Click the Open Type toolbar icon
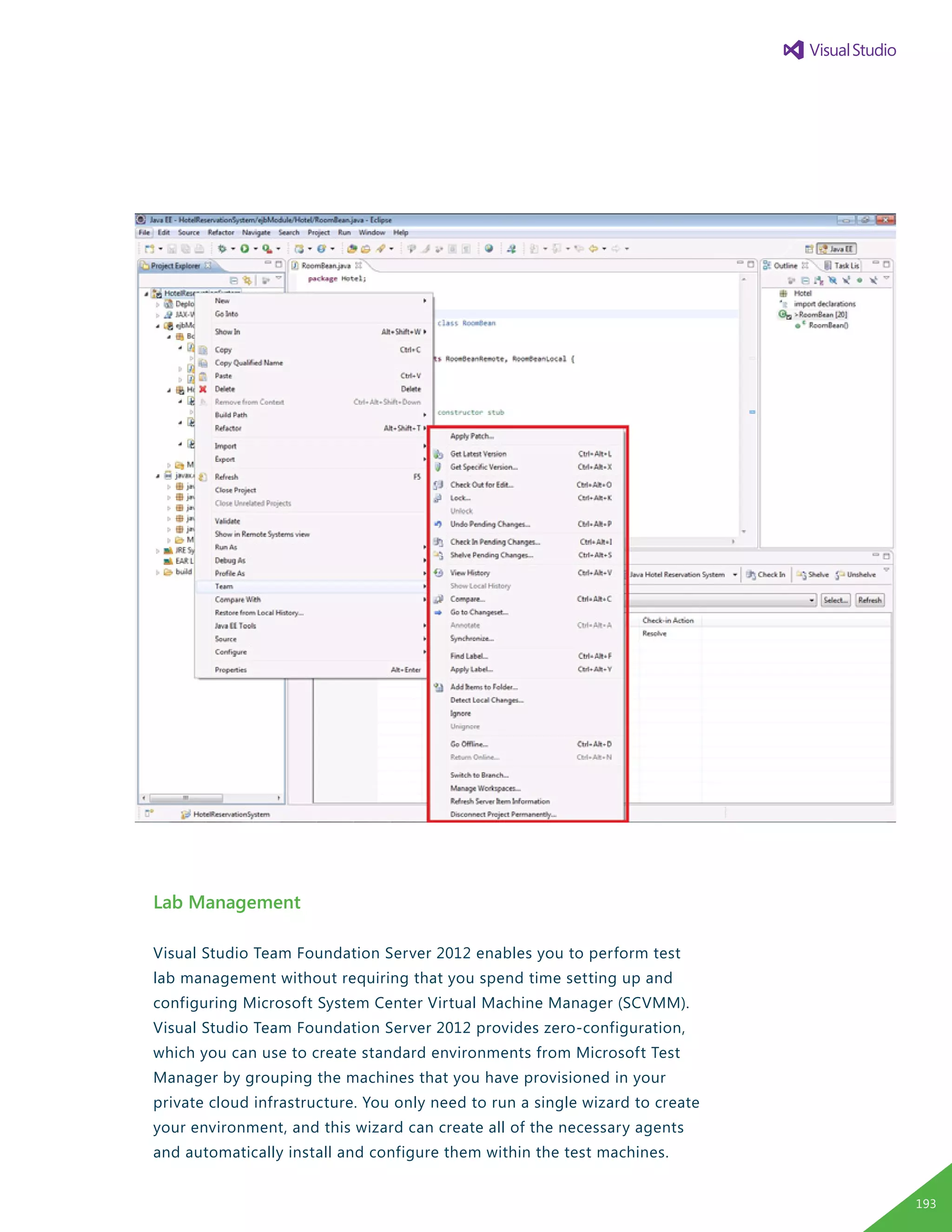Viewport: 952px width, 1232px height. (x=351, y=249)
